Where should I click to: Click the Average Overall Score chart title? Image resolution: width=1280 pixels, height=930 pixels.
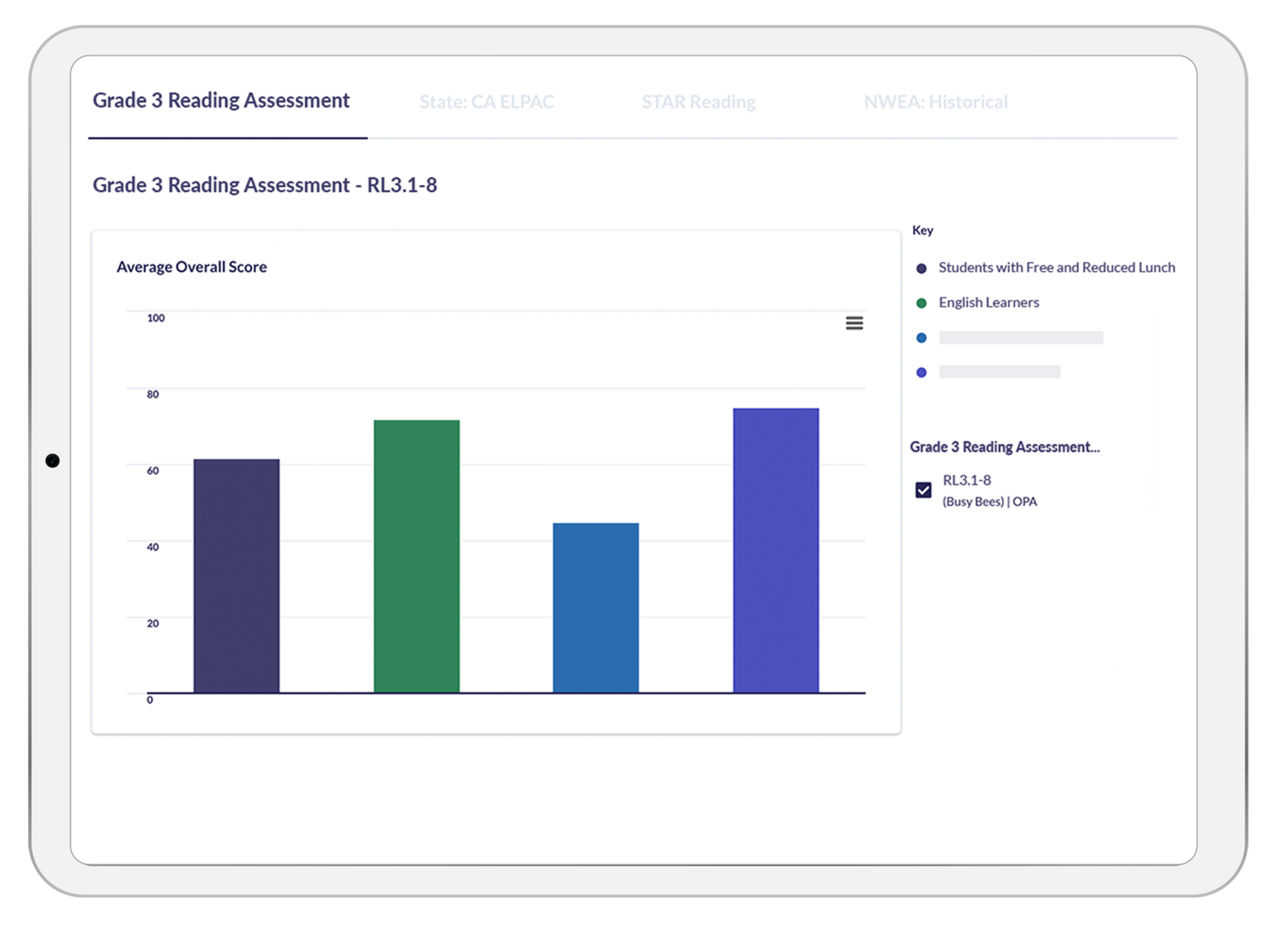click(192, 267)
